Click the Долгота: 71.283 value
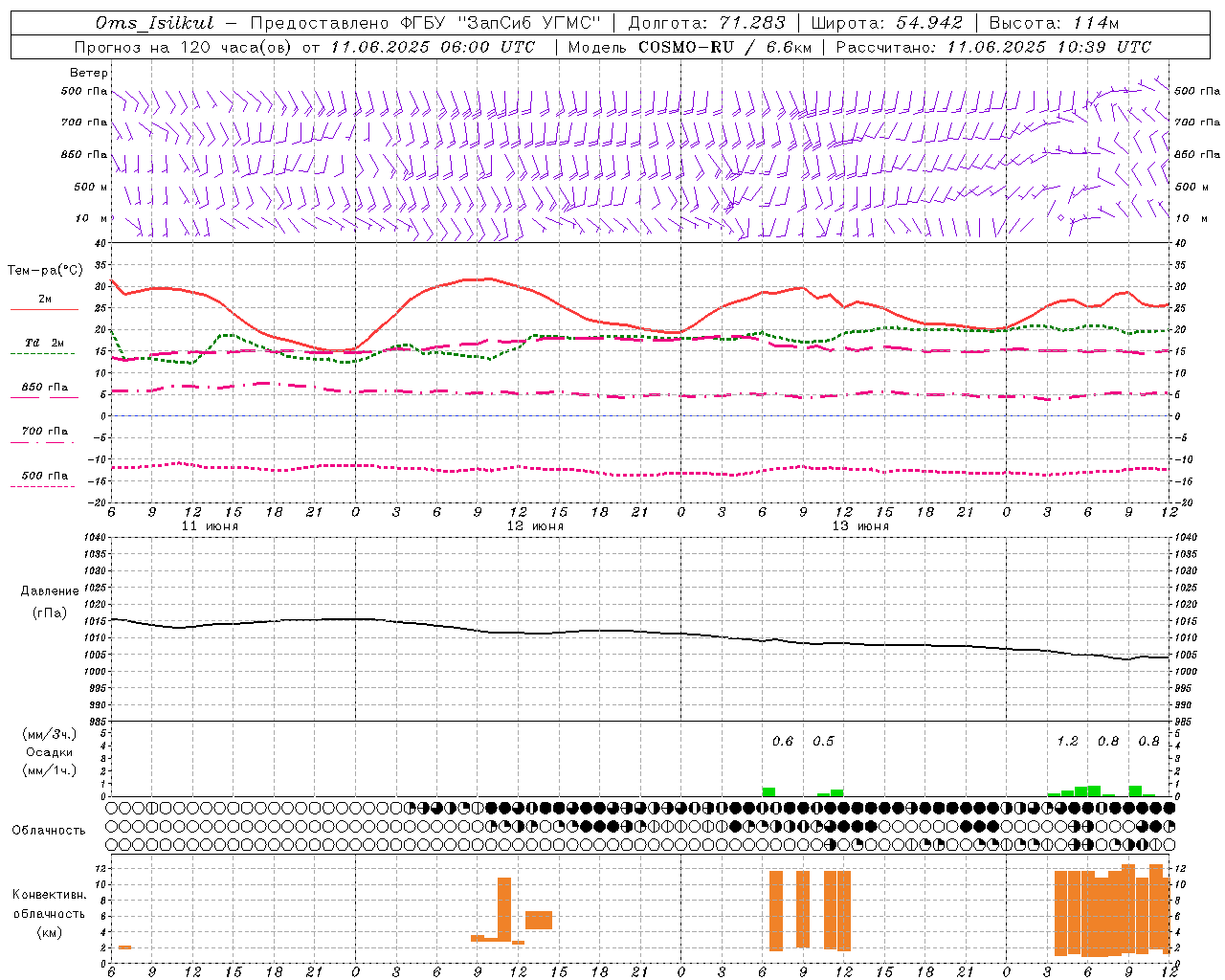Viewport: 1225px width, 980px height. tap(706, 23)
